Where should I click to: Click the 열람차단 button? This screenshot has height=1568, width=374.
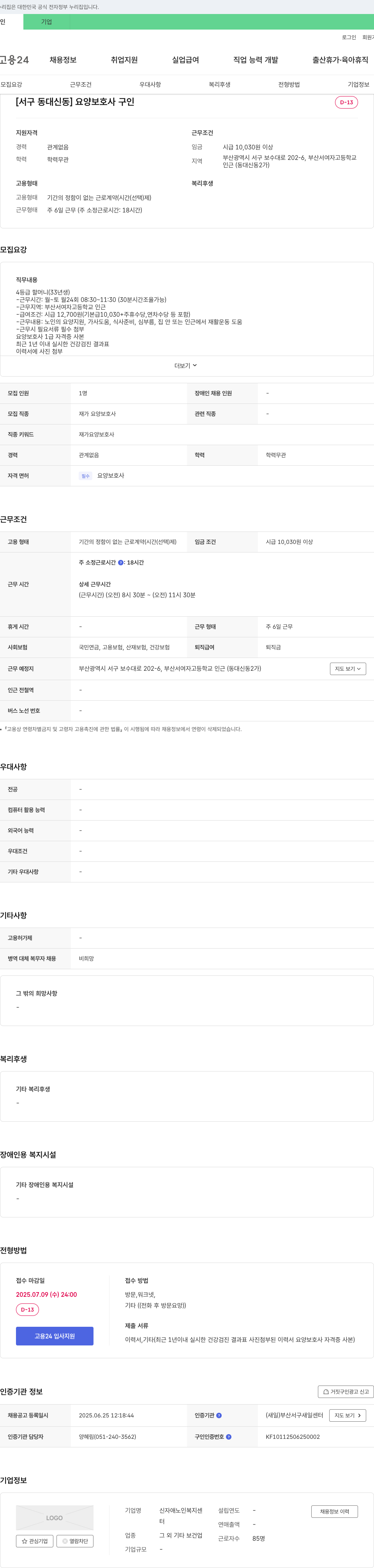pos(75,1541)
